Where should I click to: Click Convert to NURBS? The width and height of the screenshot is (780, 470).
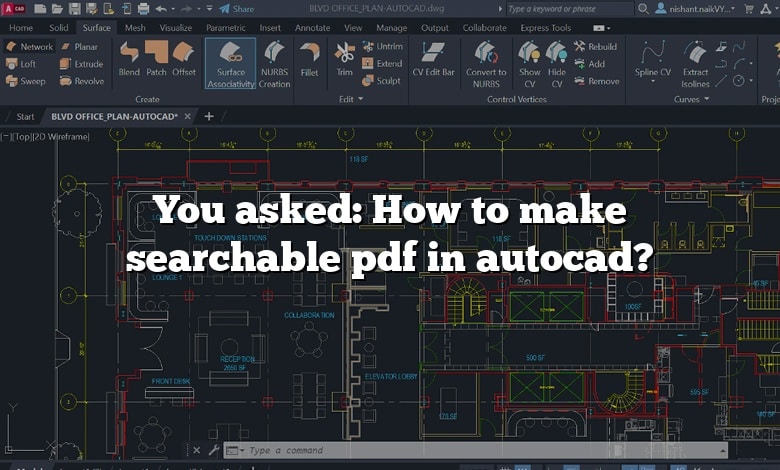[486, 64]
